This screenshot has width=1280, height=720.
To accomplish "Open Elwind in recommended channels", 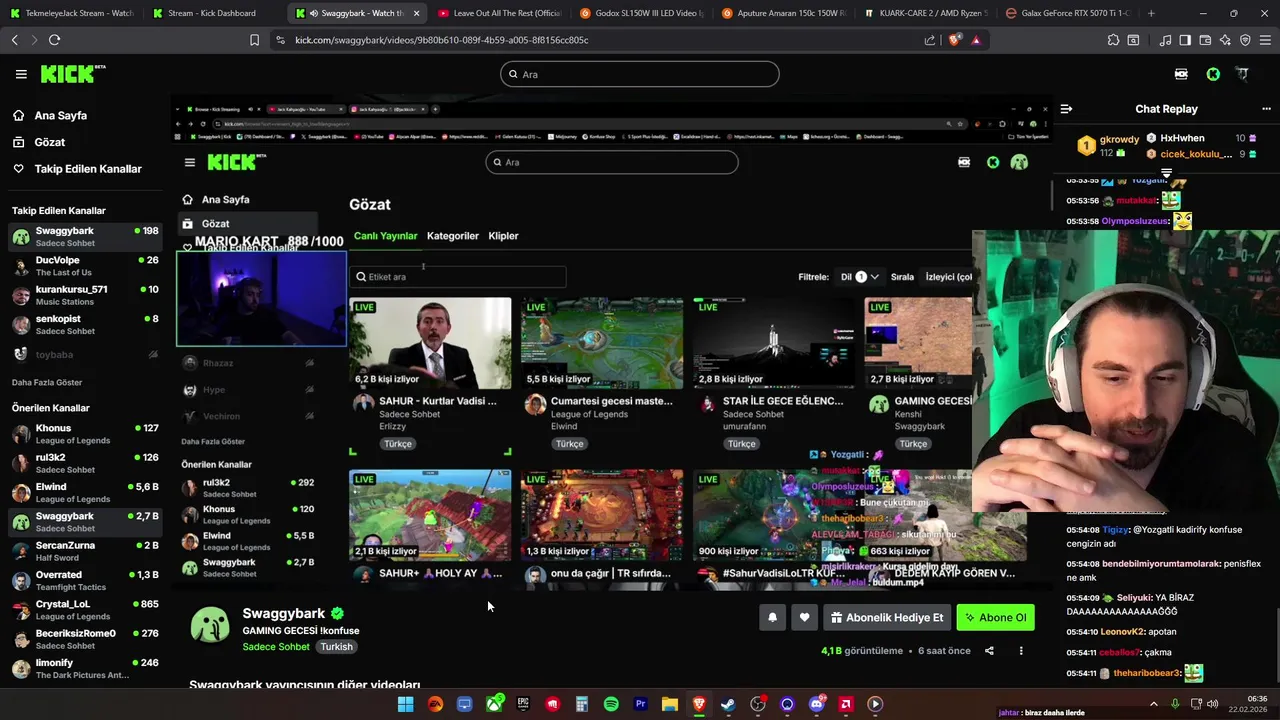I will (85, 493).
